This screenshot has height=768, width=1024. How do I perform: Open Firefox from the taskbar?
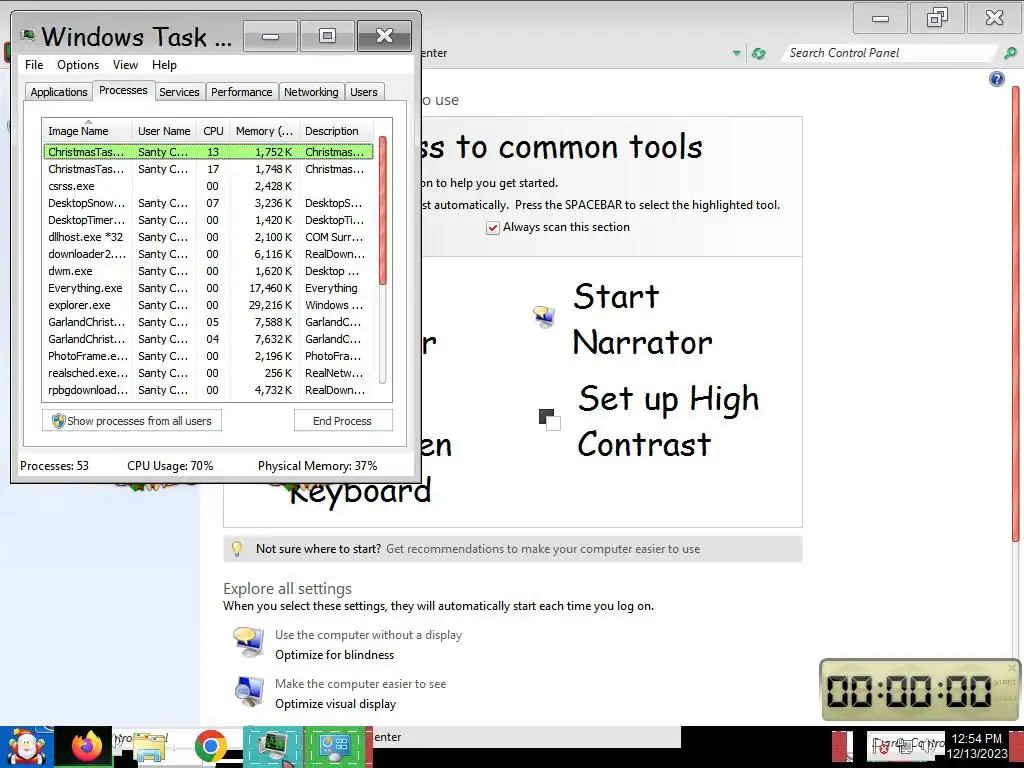(x=87, y=746)
